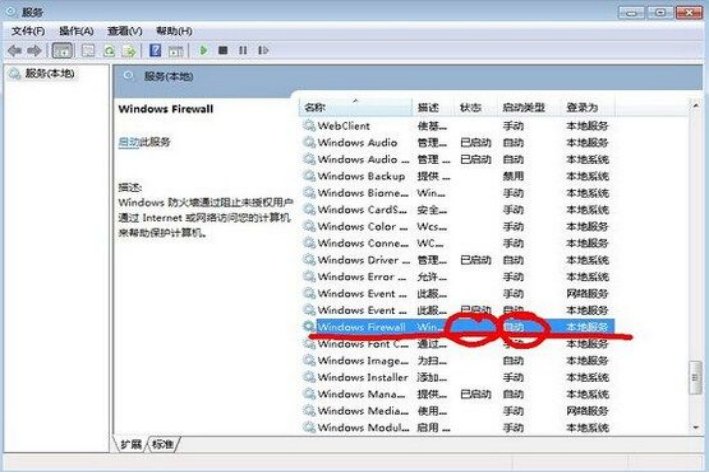Open the 操作(A) menu
This screenshot has width=709, height=473.
[x=76, y=31]
